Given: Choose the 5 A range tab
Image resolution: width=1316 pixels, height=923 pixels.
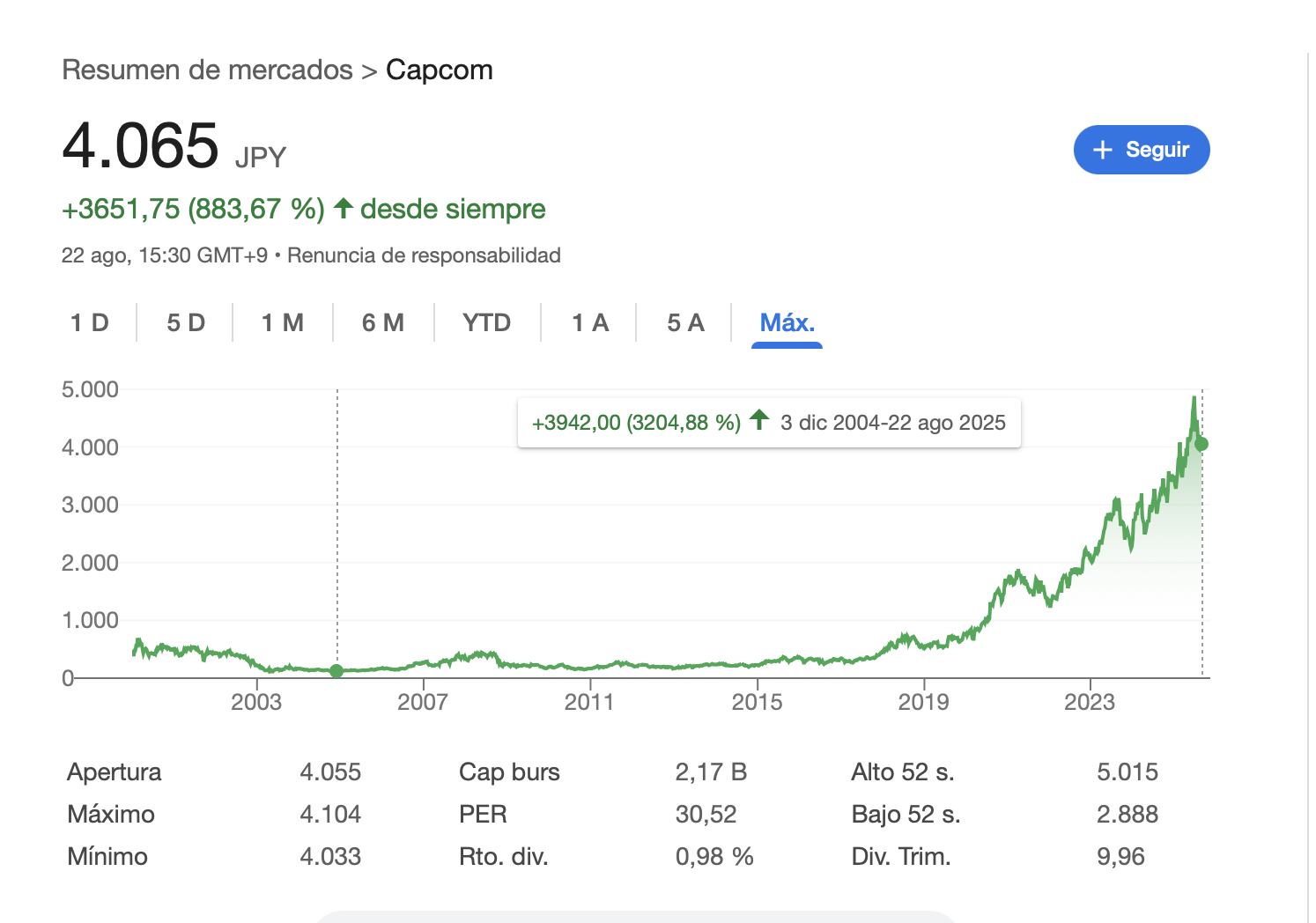Looking at the screenshot, I should point(685,322).
